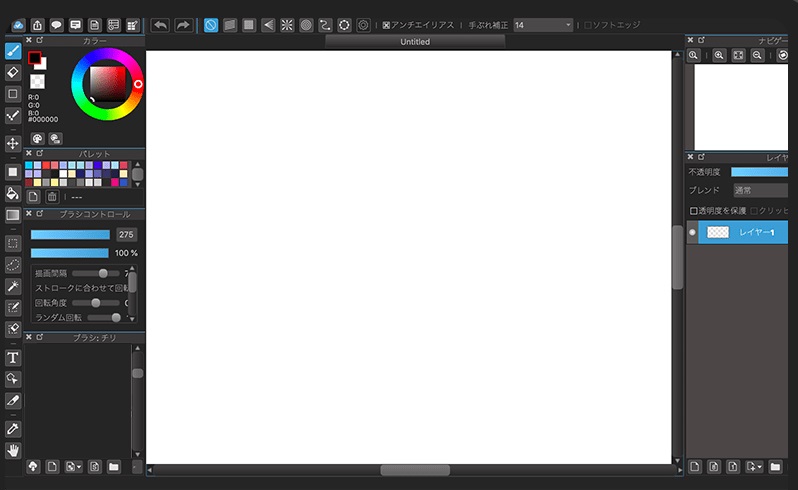
Task: Enable curve snap
Action: coord(325,25)
